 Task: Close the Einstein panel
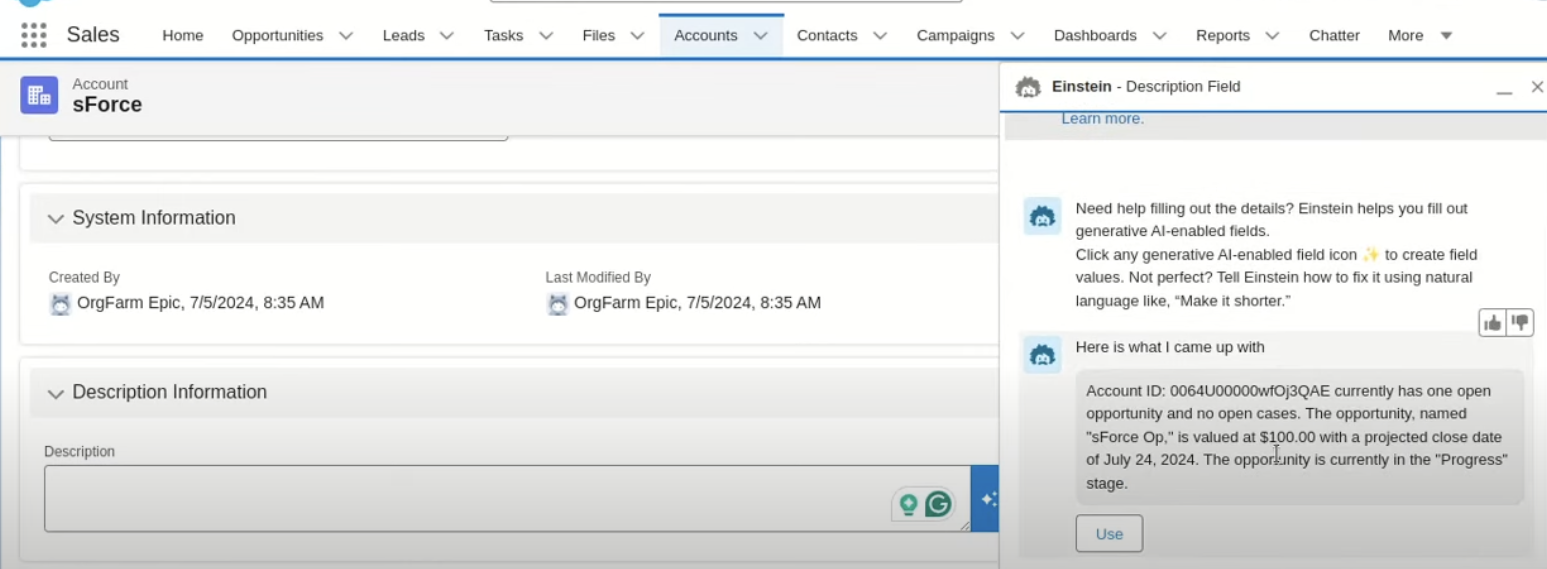(1537, 87)
